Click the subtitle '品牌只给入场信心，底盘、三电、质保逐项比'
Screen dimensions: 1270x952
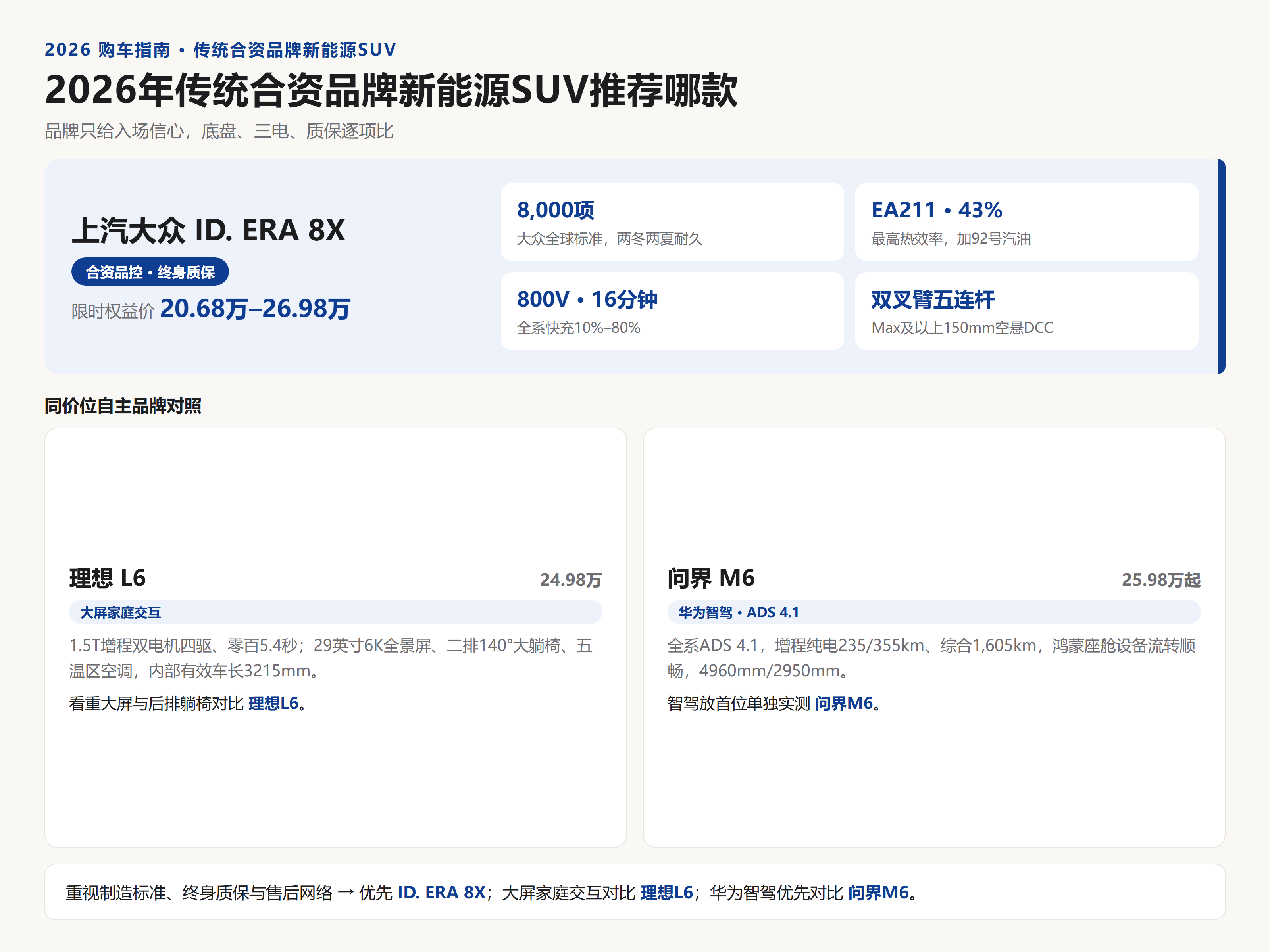[x=219, y=131]
